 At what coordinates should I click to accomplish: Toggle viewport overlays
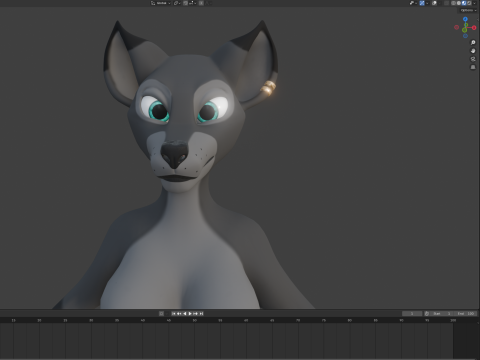point(434,3)
